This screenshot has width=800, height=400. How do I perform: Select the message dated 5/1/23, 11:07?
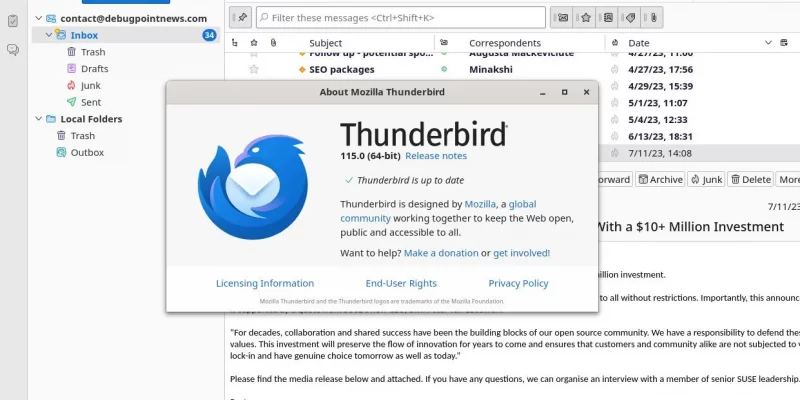[x=658, y=103]
